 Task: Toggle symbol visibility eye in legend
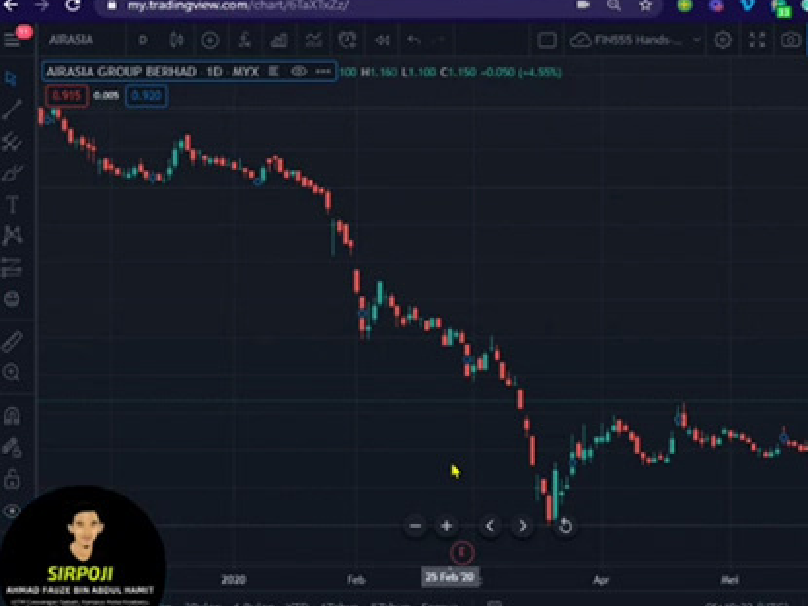(299, 72)
